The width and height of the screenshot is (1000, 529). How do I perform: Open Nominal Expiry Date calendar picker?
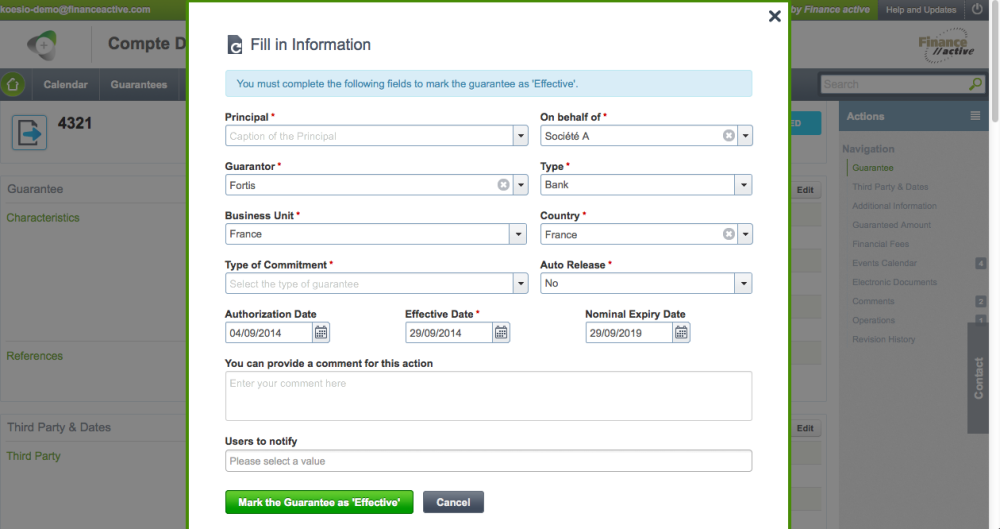point(681,332)
